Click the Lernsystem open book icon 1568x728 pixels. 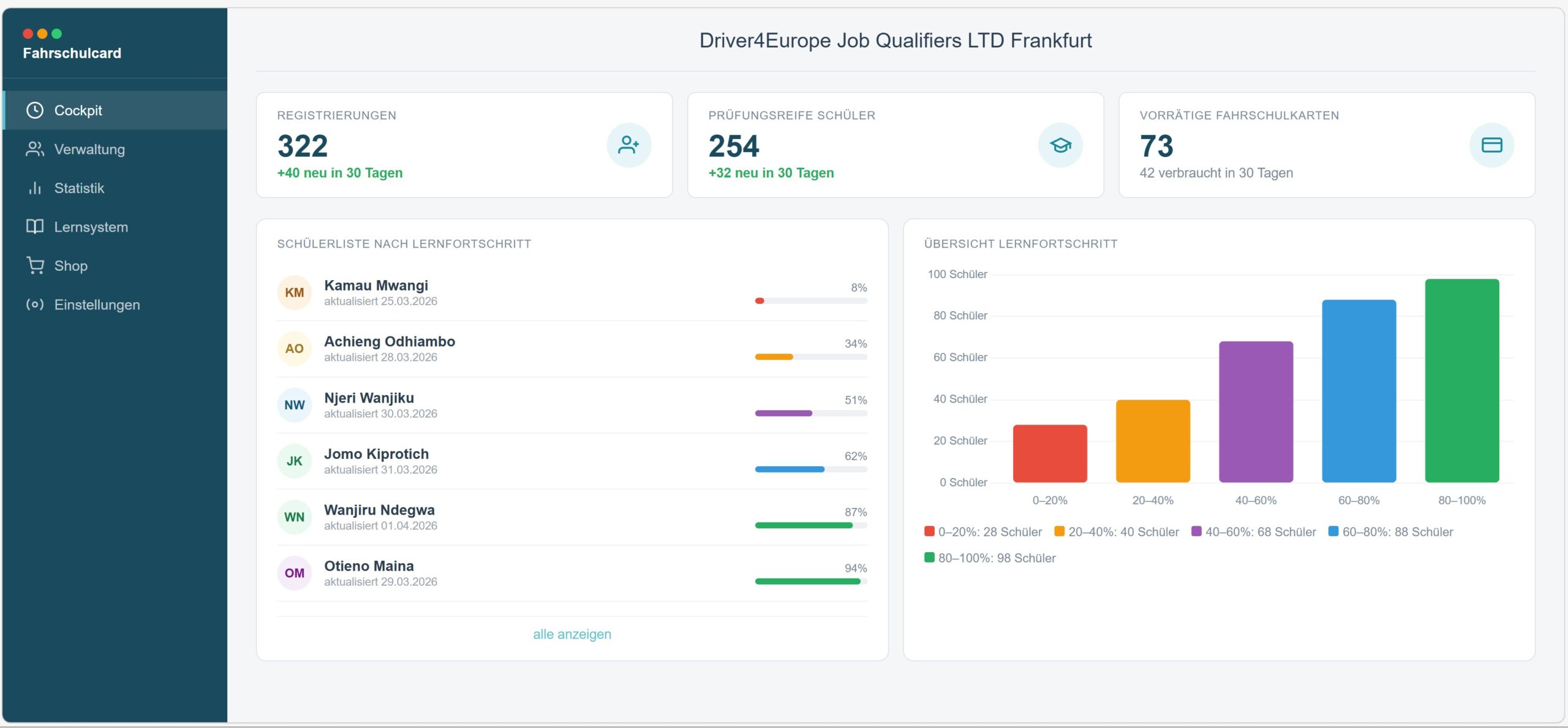click(x=35, y=227)
